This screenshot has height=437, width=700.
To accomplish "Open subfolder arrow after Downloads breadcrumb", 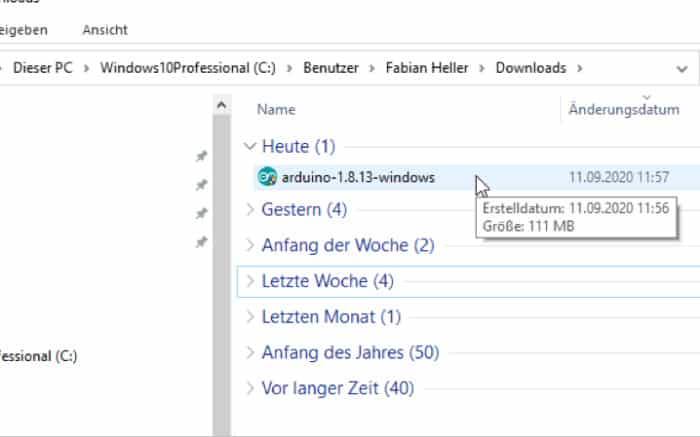I will click(x=579, y=68).
